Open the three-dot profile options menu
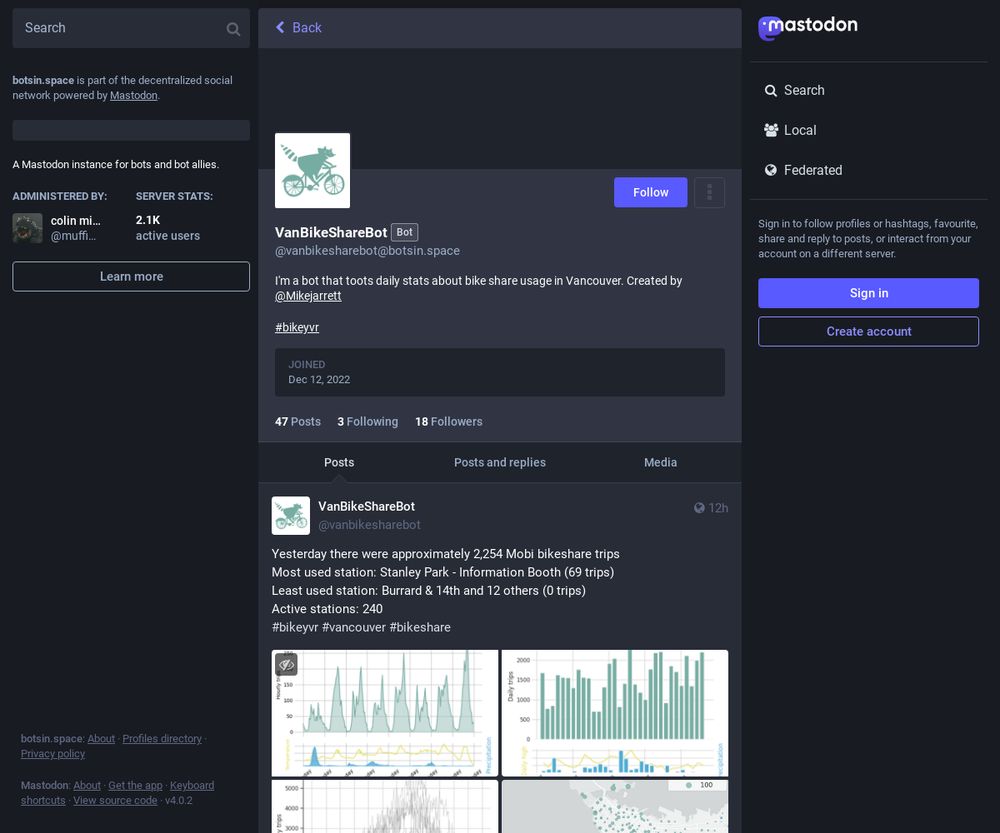1000x833 pixels. click(709, 192)
